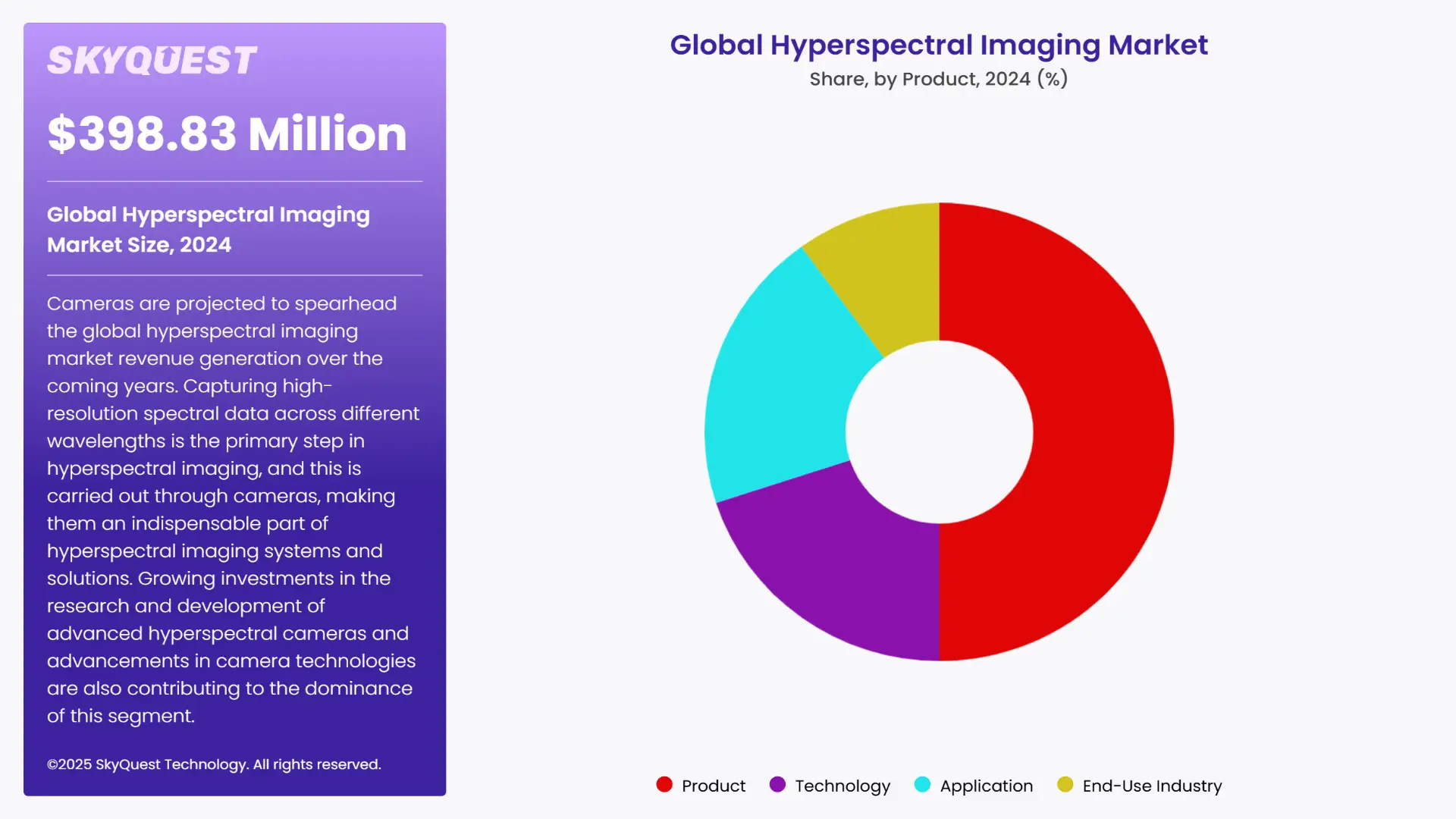Viewport: 1456px width, 819px height.
Task: Open the SkyQuest copyright notice link
Action: point(215,764)
